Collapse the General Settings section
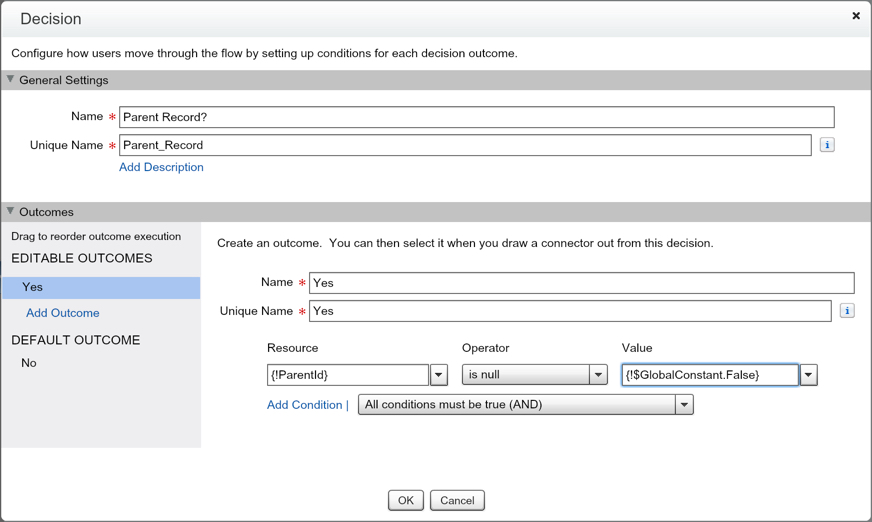The image size is (872, 522). 11,80
